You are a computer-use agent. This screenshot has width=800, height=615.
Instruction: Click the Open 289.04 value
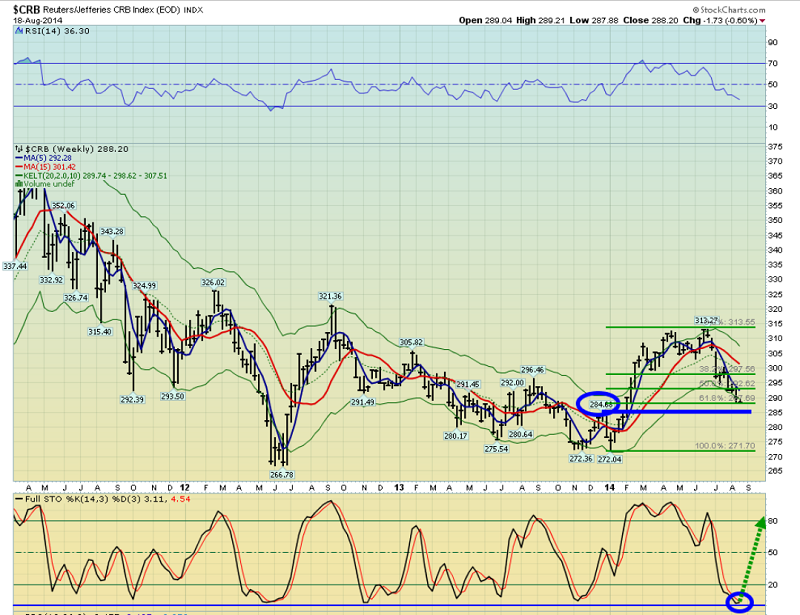pyautogui.click(x=486, y=20)
